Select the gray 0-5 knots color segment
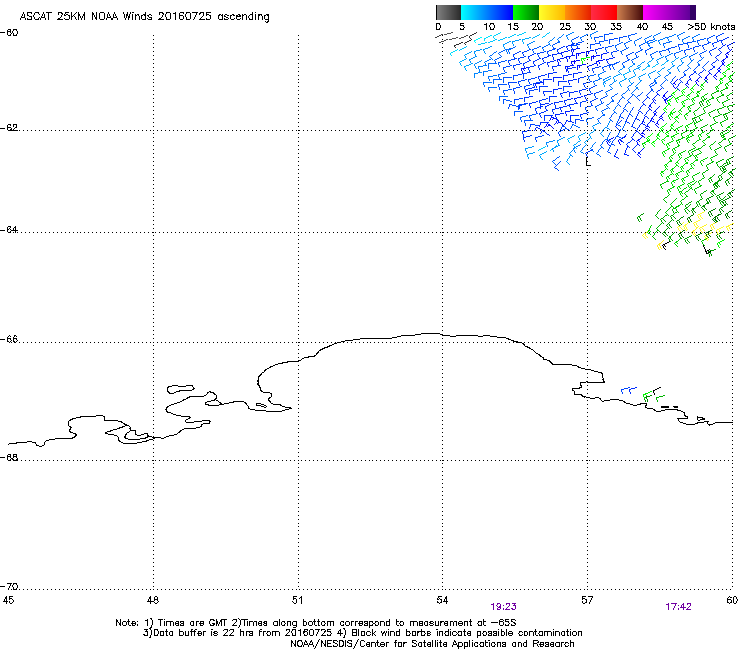 [448, 12]
